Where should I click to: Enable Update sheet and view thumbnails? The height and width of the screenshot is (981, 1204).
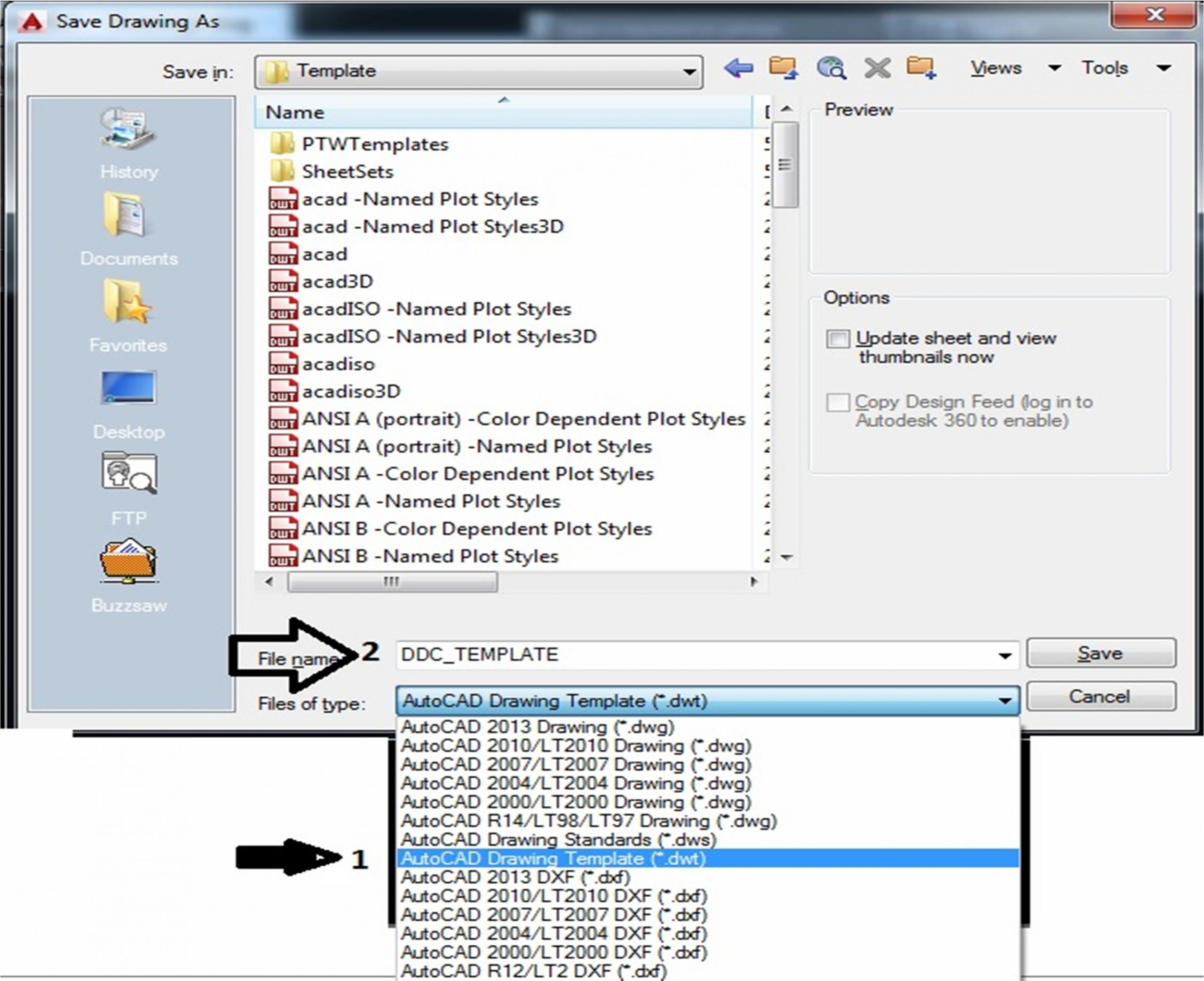pyautogui.click(x=838, y=339)
